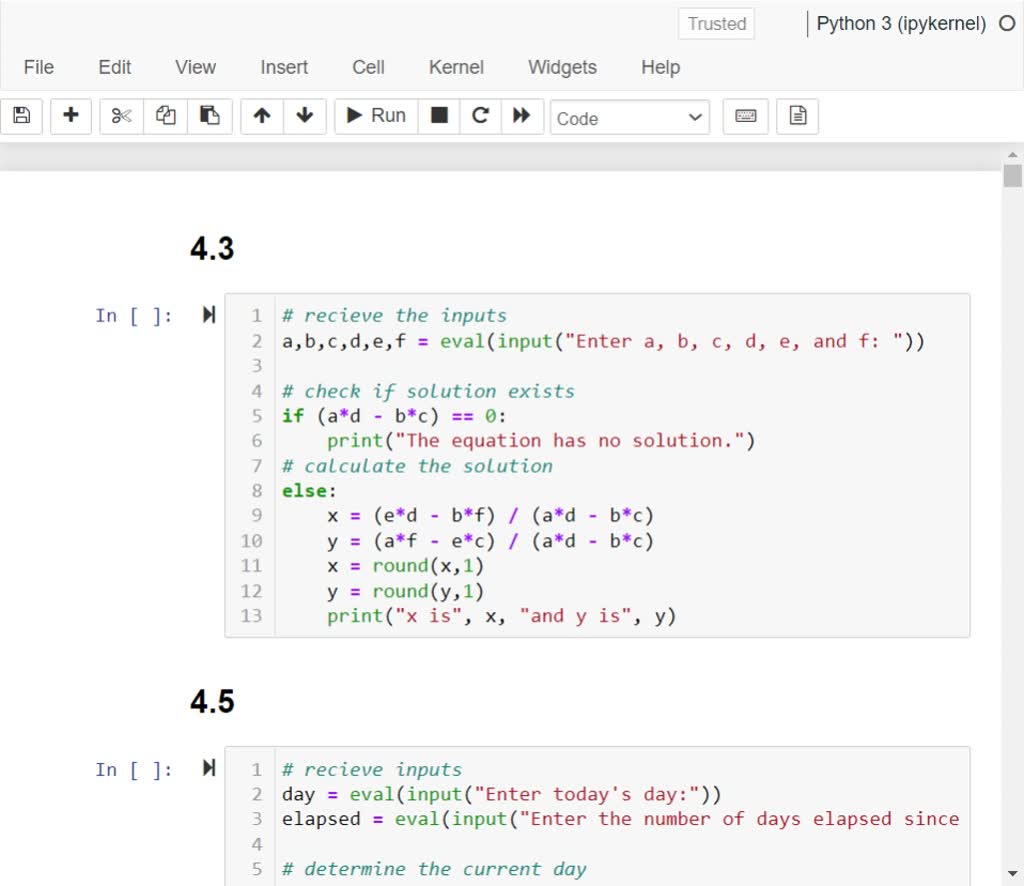Add a new cell below with plus icon
Image resolution: width=1024 pixels, height=886 pixels.
[70, 115]
